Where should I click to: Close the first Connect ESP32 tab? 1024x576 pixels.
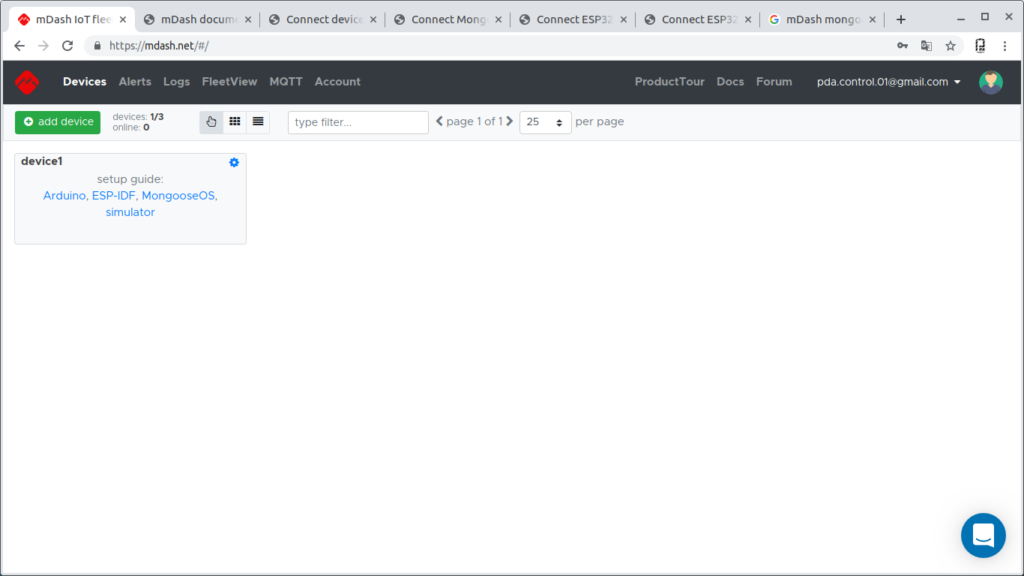(x=624, y=20)
